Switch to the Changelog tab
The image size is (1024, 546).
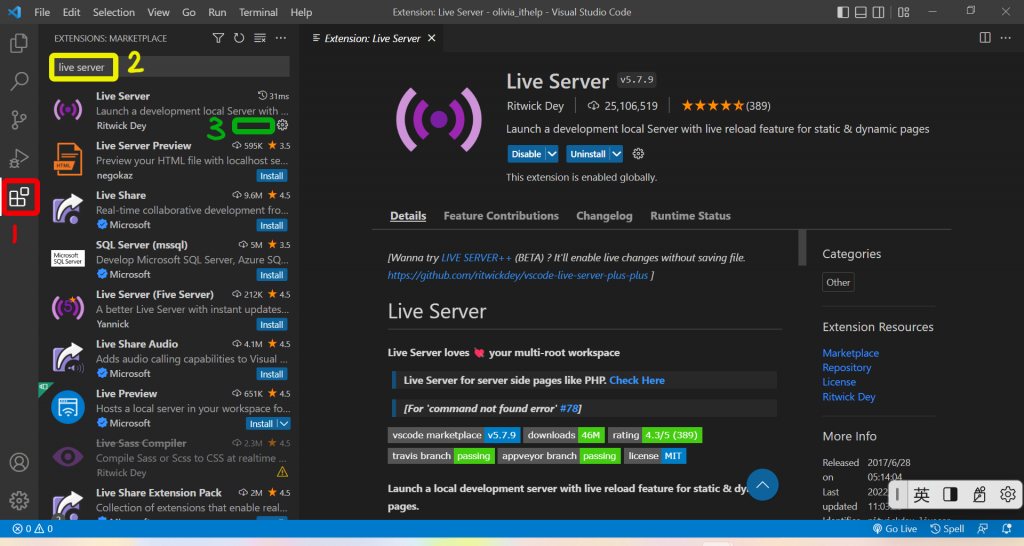(604, 216)
